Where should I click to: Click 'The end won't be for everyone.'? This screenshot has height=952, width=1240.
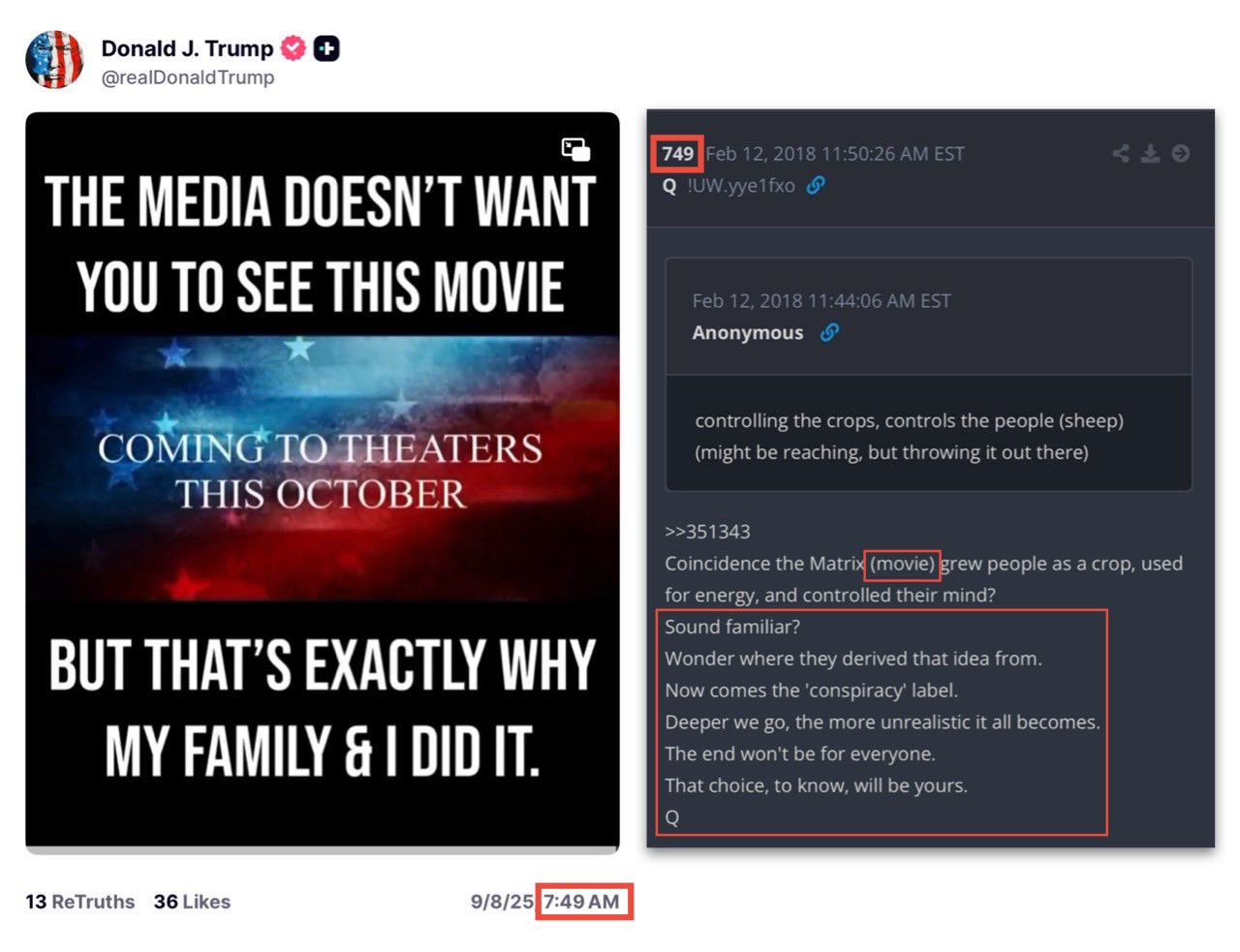(800, 753)
